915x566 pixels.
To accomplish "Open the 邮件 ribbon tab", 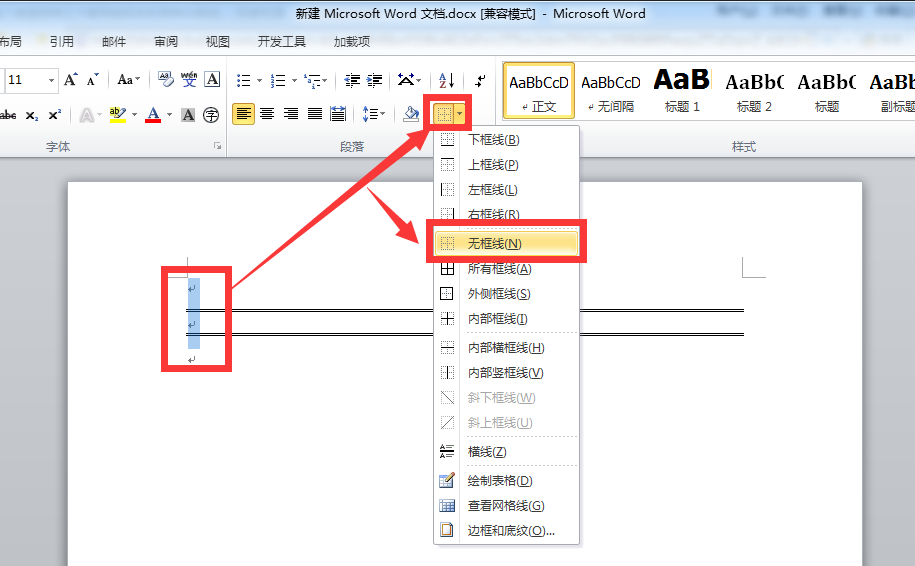I will (x=114, y=41).
